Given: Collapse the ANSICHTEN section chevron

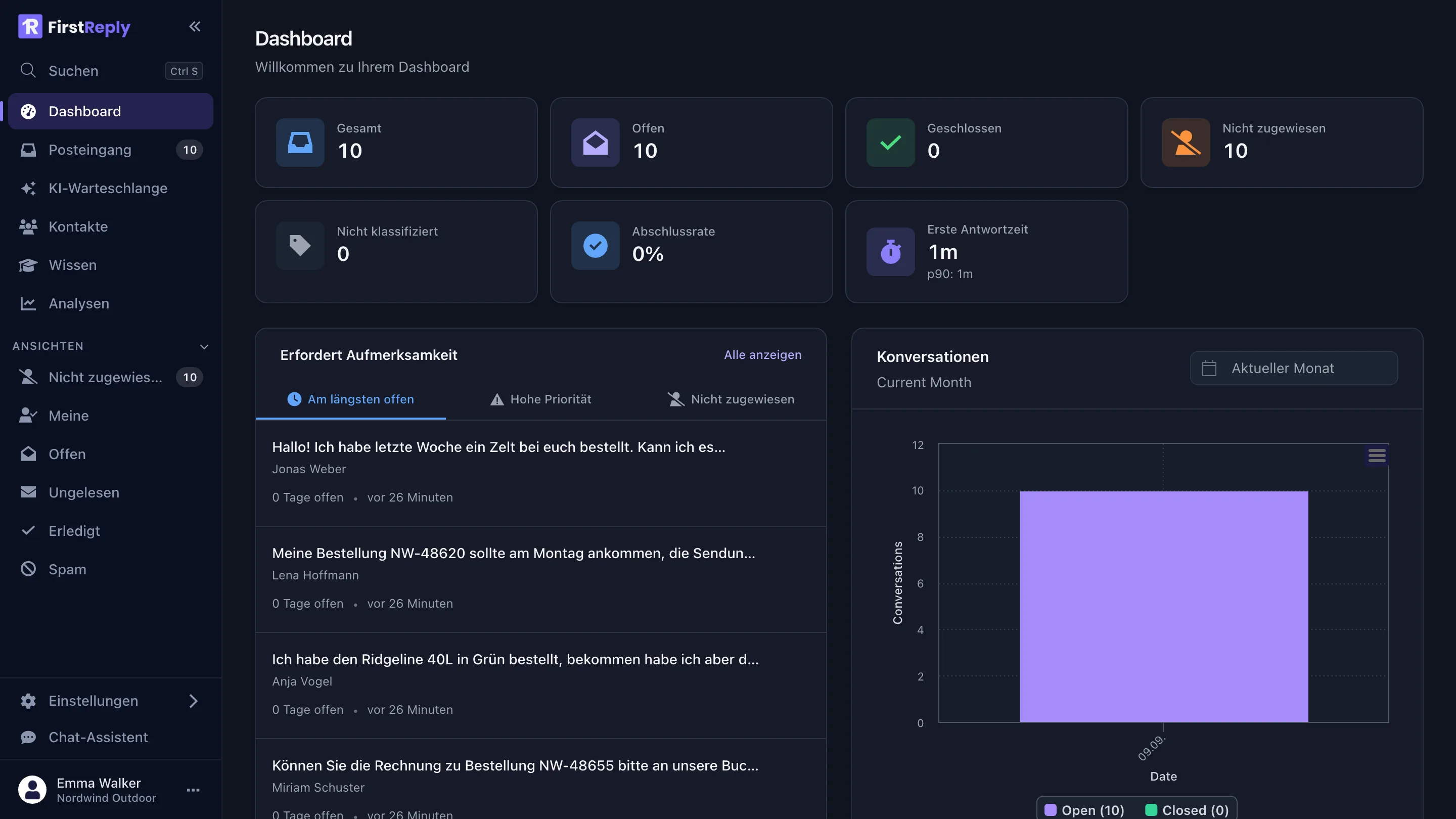Looking at the screenshot, I should (204, 346).
